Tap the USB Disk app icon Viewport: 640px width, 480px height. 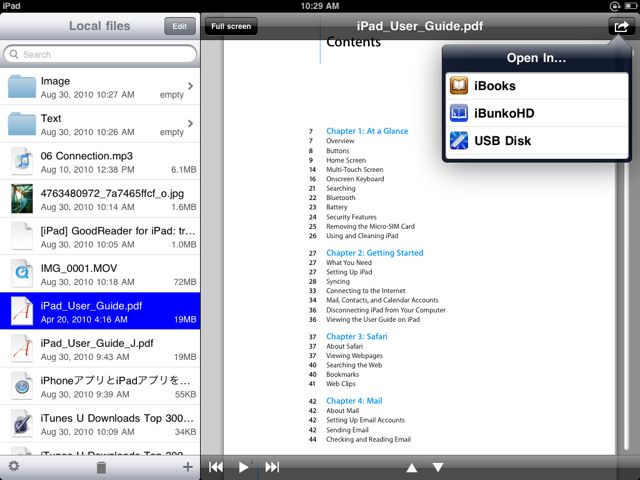click(x=459, y=140)
